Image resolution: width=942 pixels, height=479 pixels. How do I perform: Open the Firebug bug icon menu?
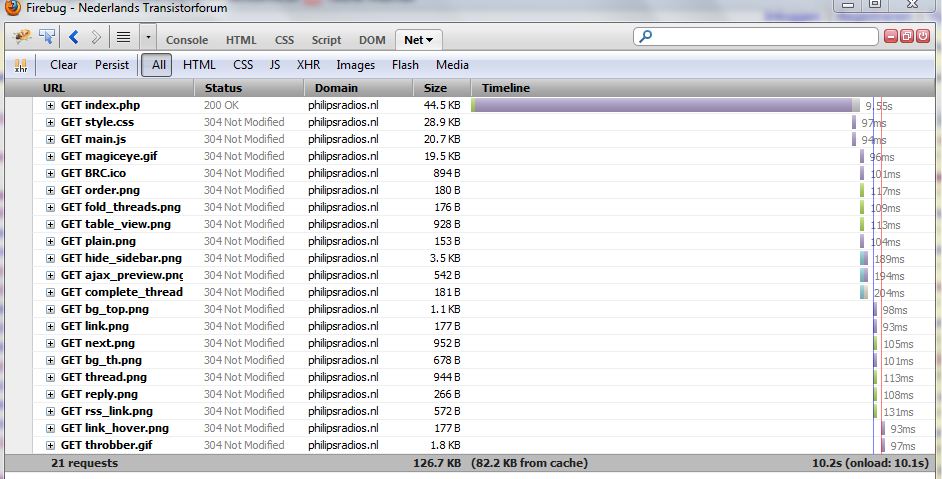pos(23,37)
